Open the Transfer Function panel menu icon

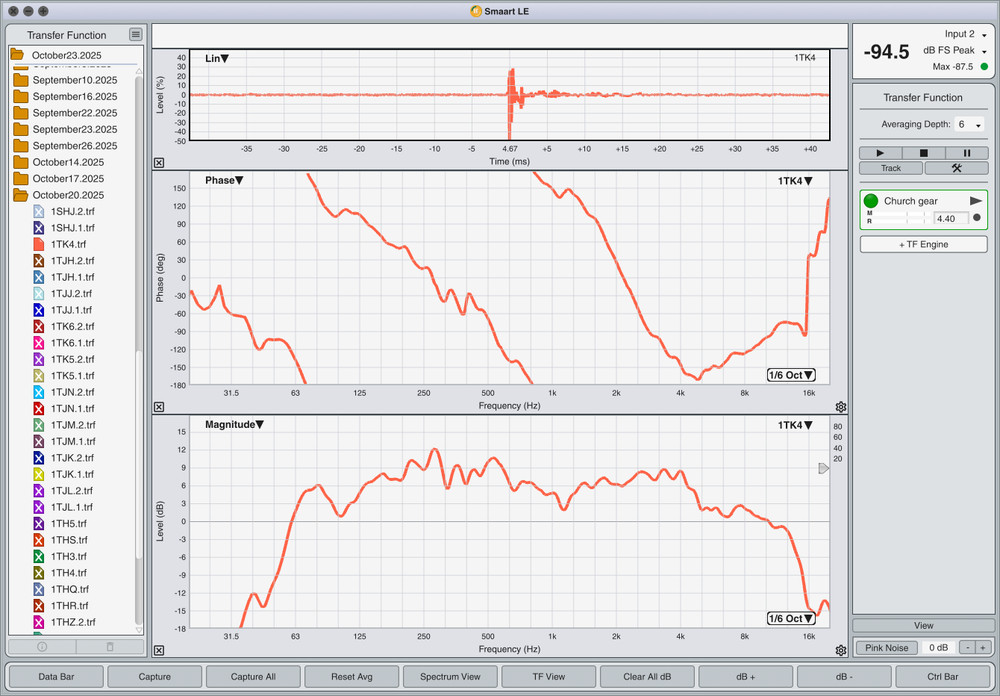(136, 35)
